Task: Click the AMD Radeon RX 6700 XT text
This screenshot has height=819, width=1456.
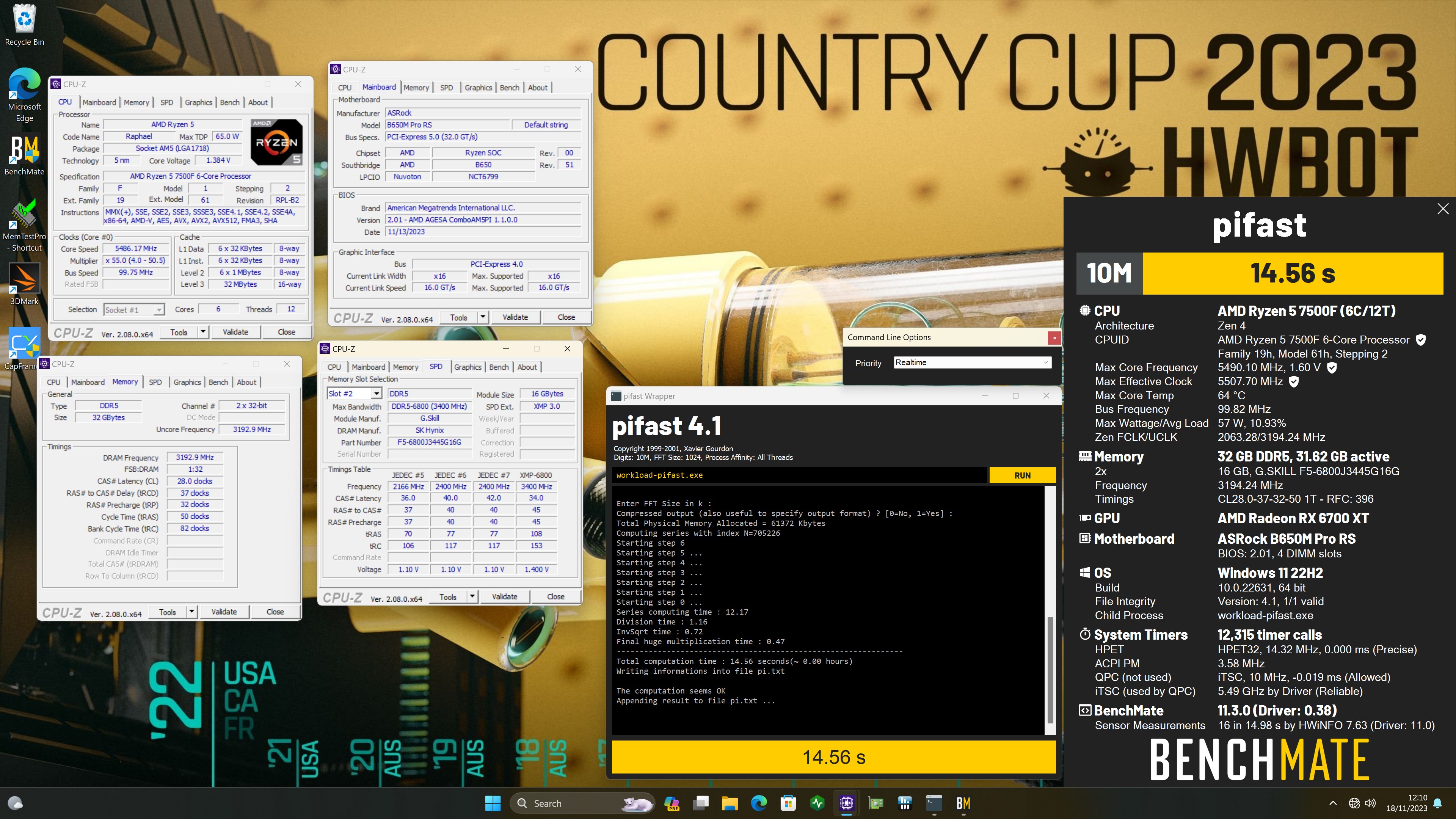Action: click(1293, 518)
